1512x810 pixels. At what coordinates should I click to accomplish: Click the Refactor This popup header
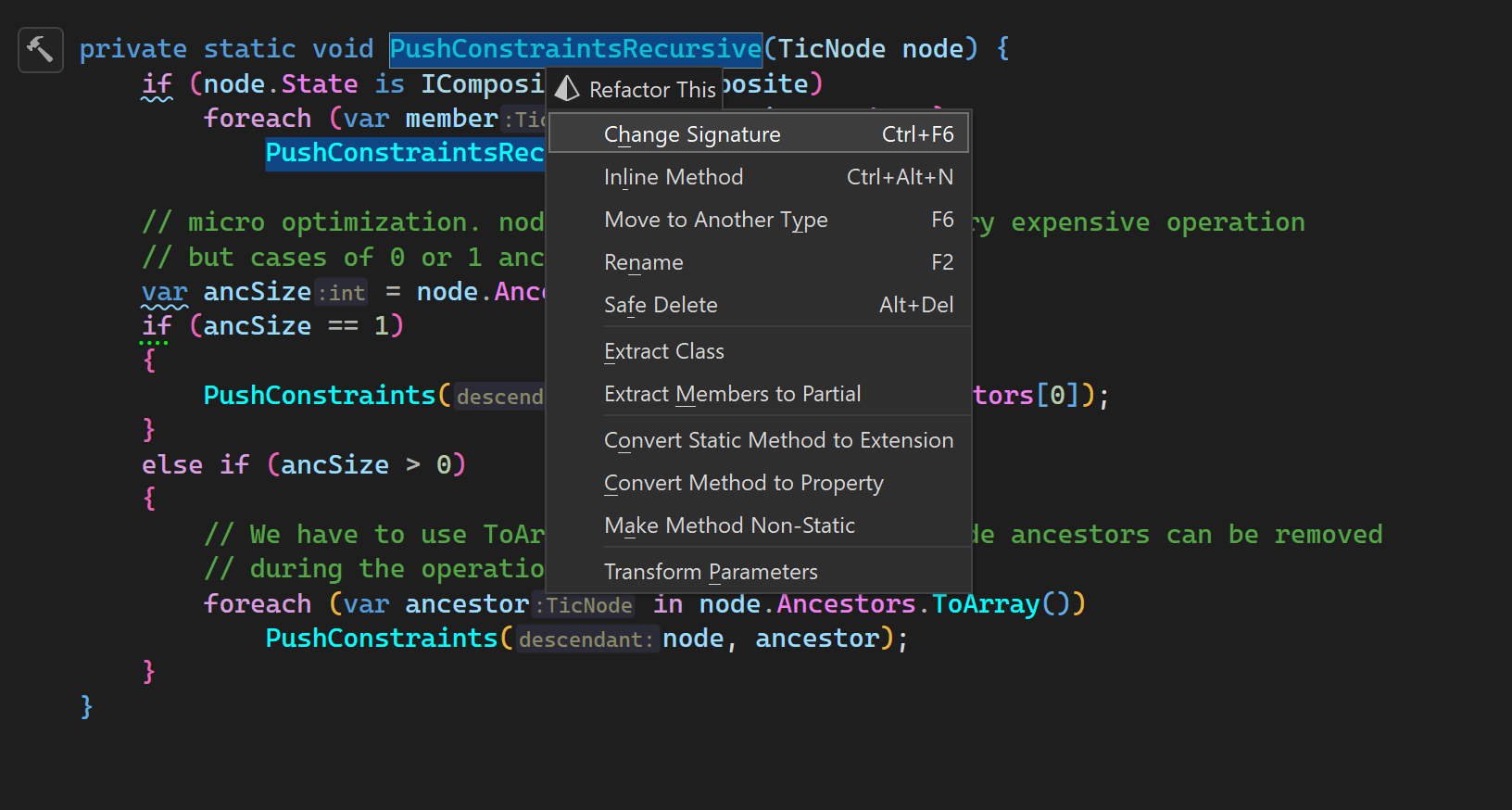(x=635, y=89)
